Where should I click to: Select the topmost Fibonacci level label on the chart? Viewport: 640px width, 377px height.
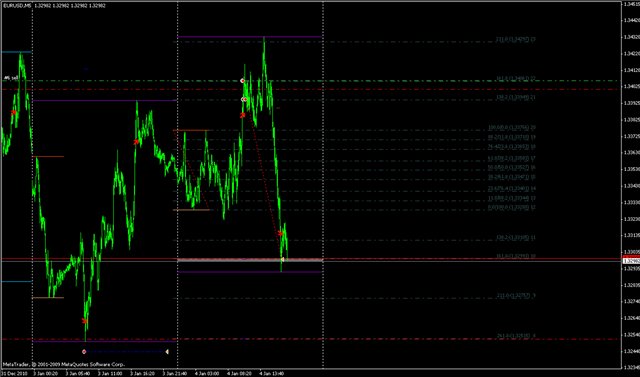pos(516,40)
